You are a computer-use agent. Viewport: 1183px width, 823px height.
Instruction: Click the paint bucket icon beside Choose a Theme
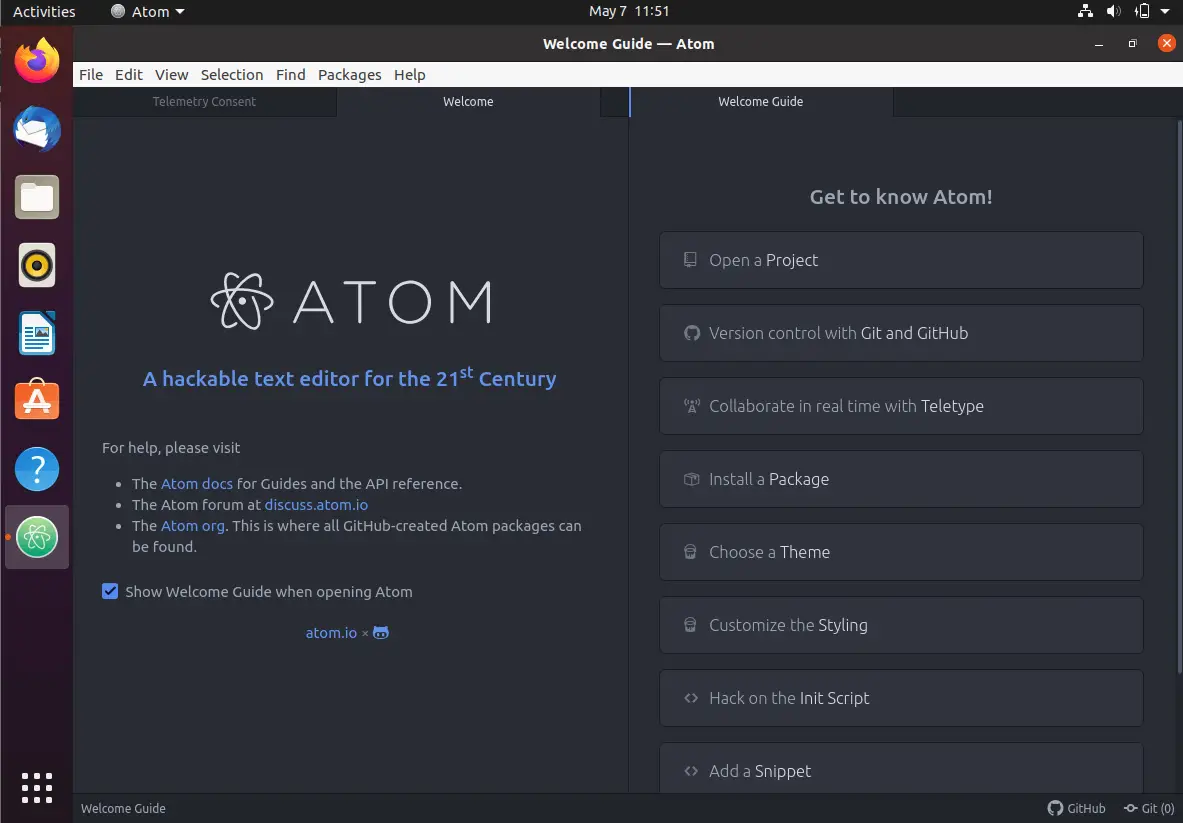point(690,552)
